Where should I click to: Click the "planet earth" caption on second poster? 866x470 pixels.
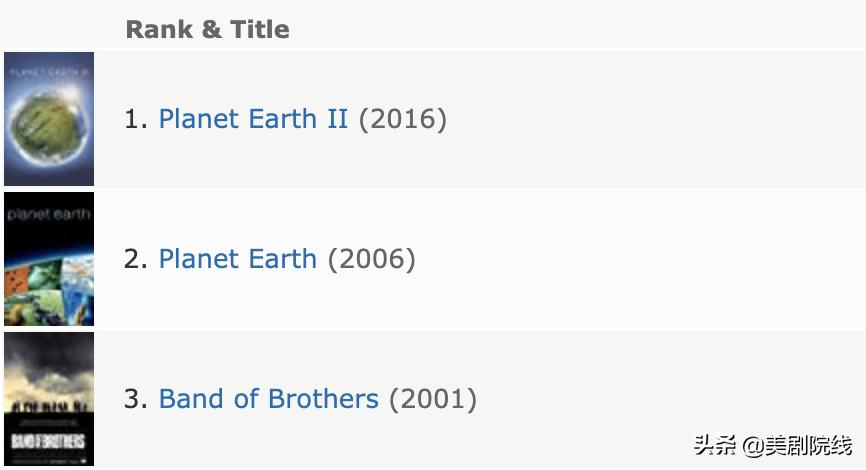tap(49, 214)
